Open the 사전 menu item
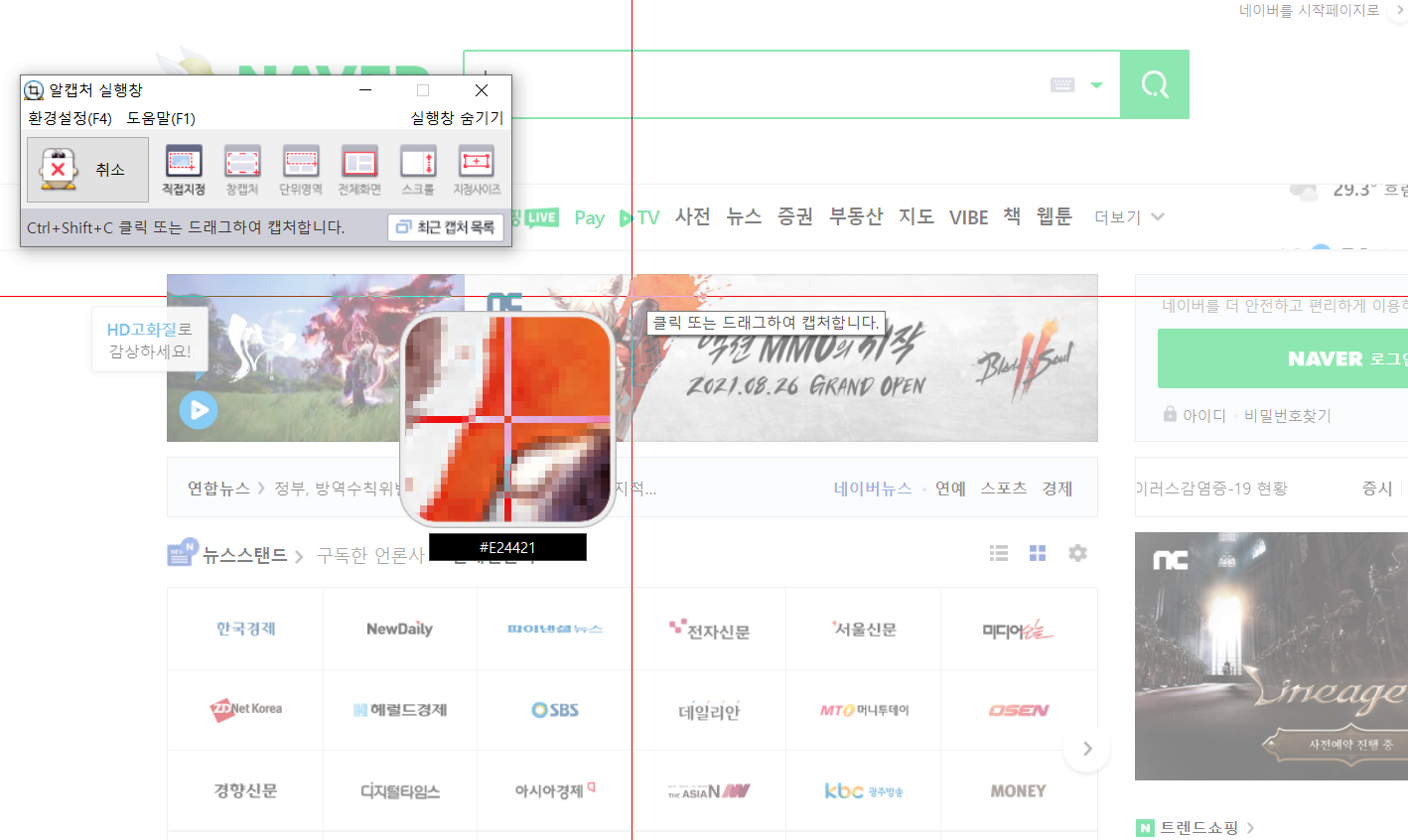This screenshot has height=840, width=1408. tap(693, 216)
